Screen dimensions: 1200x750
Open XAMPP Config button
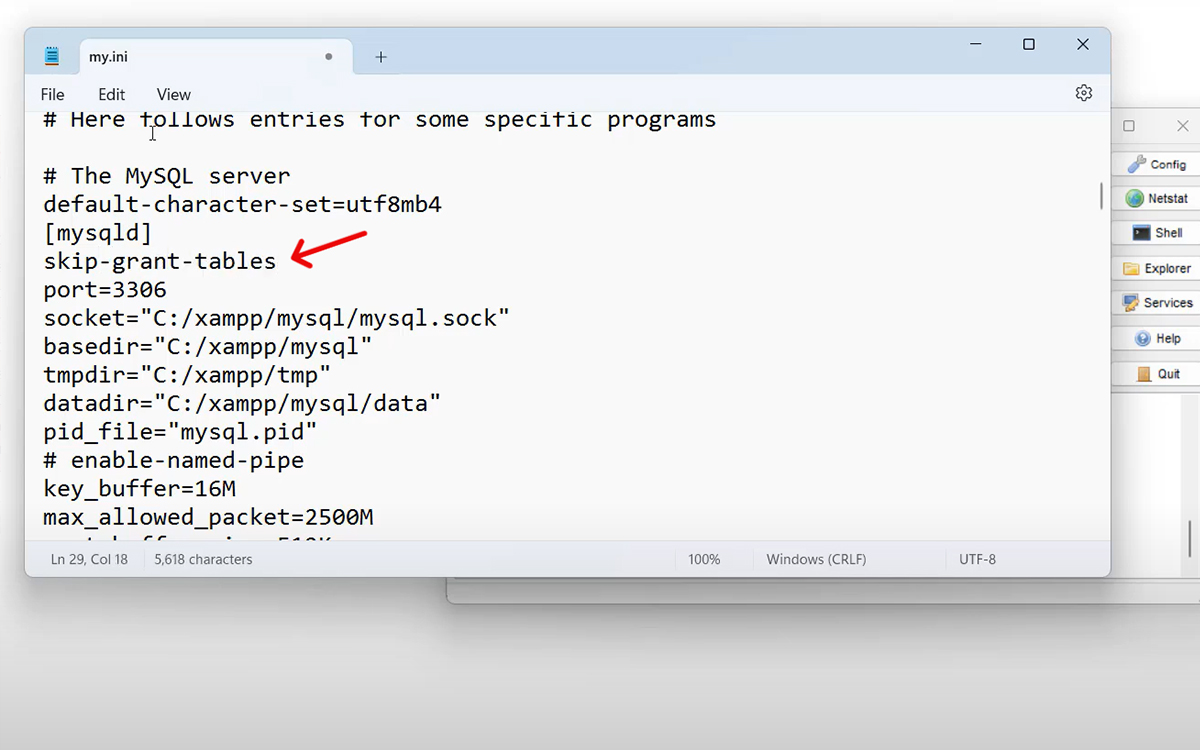point(1157,164)
